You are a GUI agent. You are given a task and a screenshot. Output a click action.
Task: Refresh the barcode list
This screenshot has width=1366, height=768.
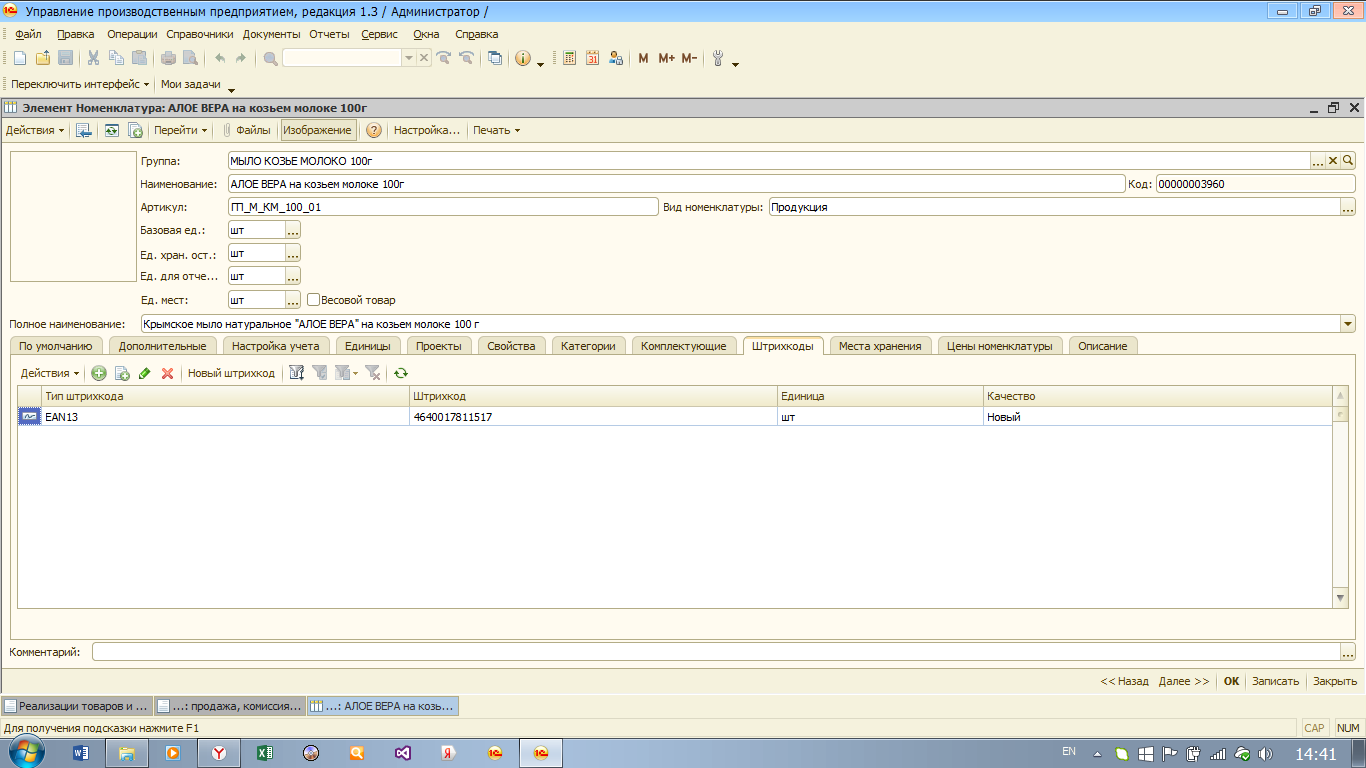point(401,373)
